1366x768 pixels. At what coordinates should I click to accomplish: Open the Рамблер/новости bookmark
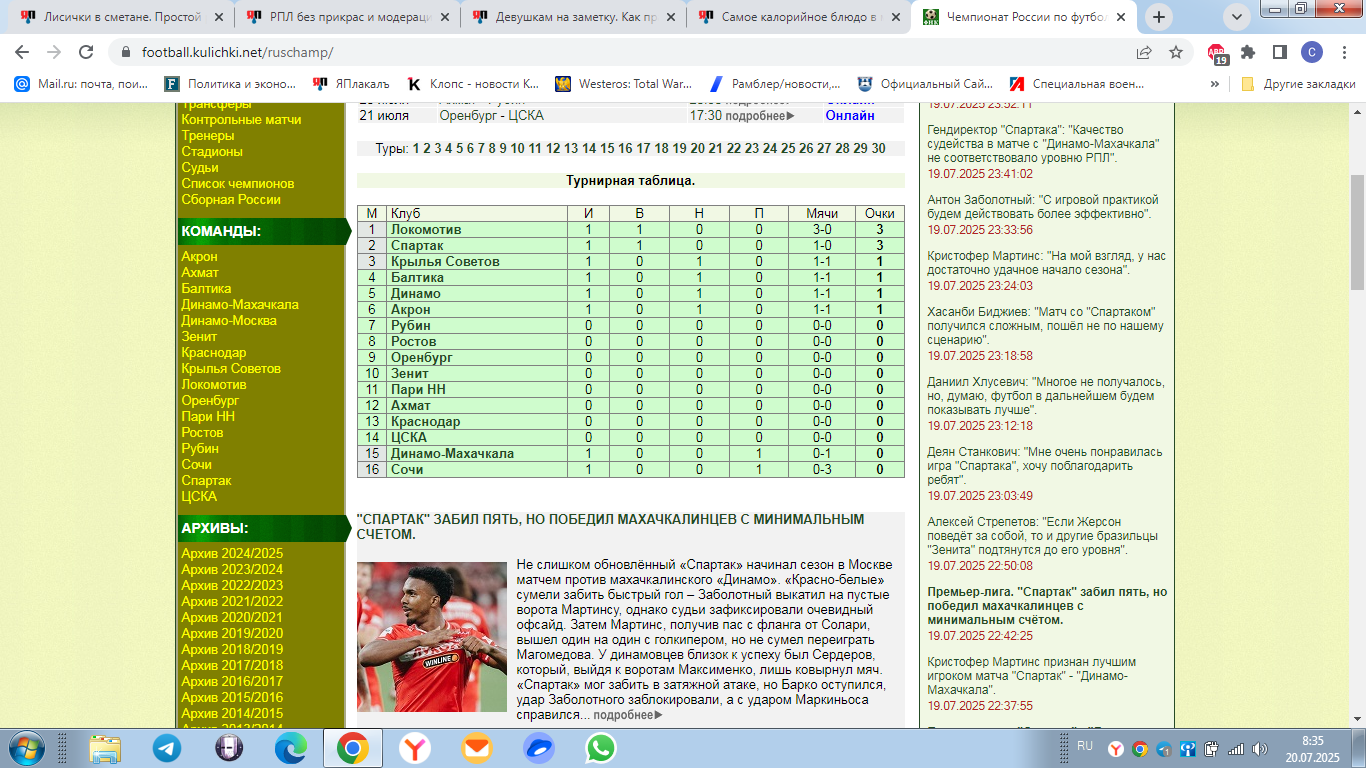[775, 84]
